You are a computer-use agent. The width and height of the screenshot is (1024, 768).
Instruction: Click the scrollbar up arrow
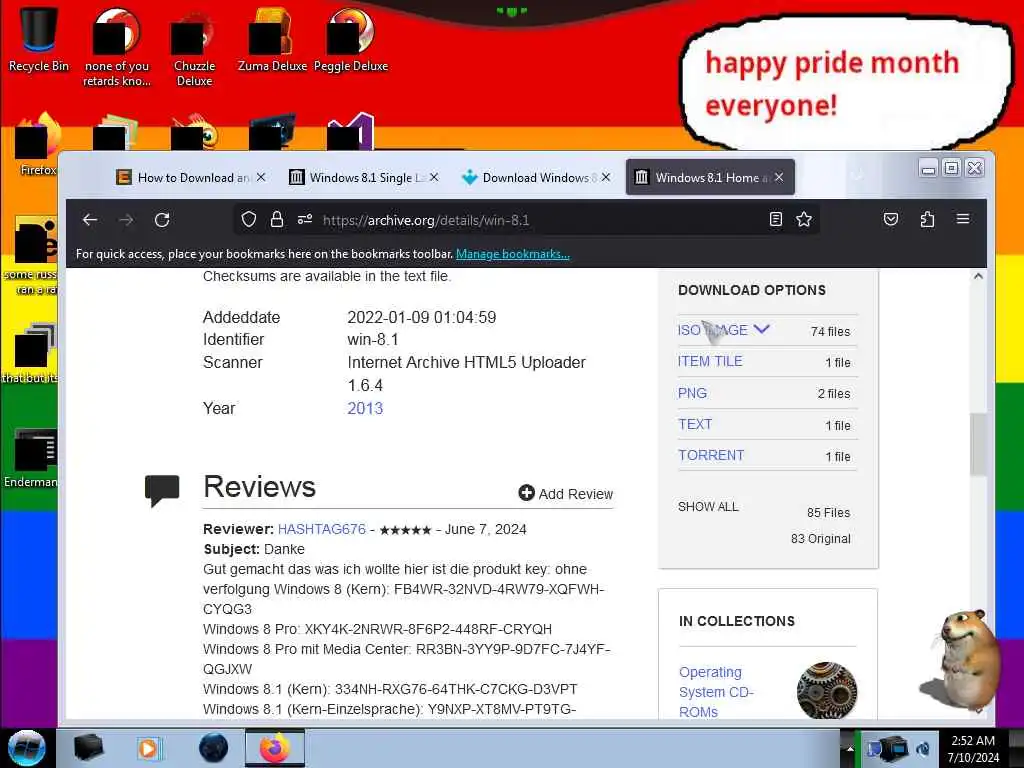[x=978, y=276]
